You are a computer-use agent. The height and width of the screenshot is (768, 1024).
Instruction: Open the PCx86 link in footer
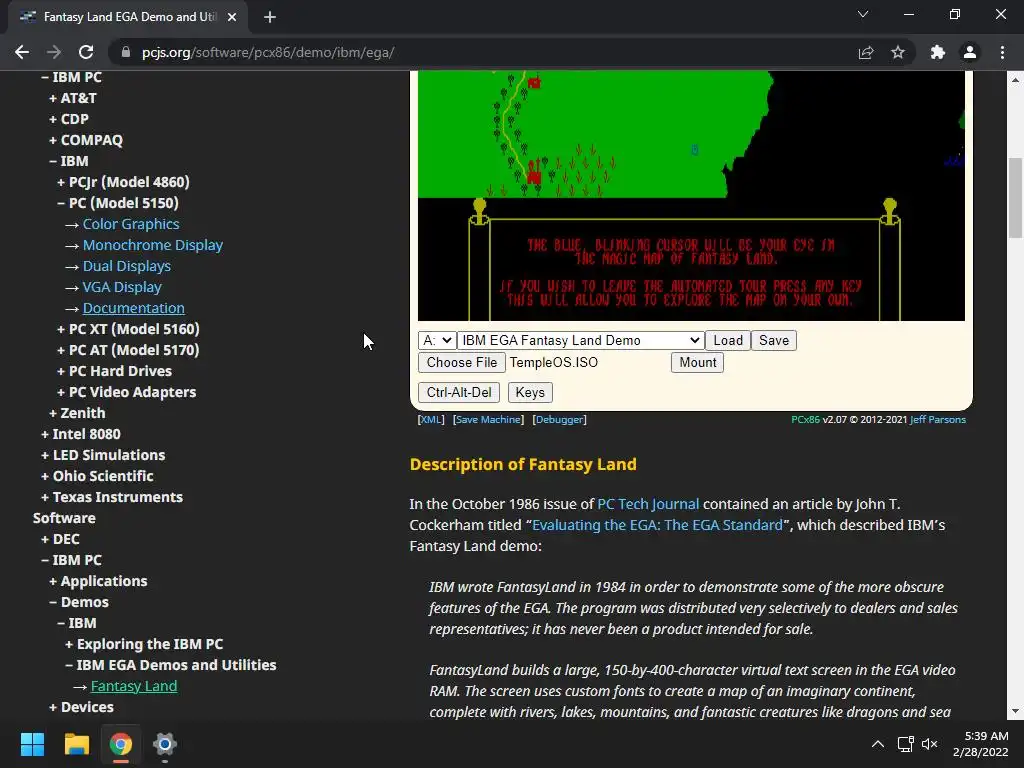coord(805,419)
